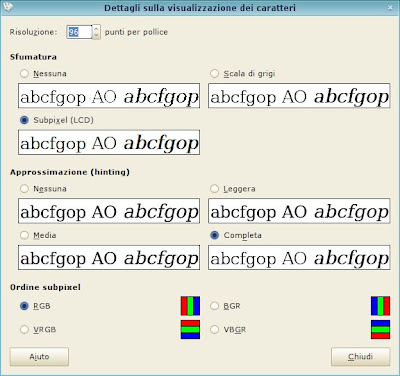Viewport: 400px width, 376px height.
Task: Decrease resolution with spinner down arrow
Action: pyautogui.click(x=96, y=35)
